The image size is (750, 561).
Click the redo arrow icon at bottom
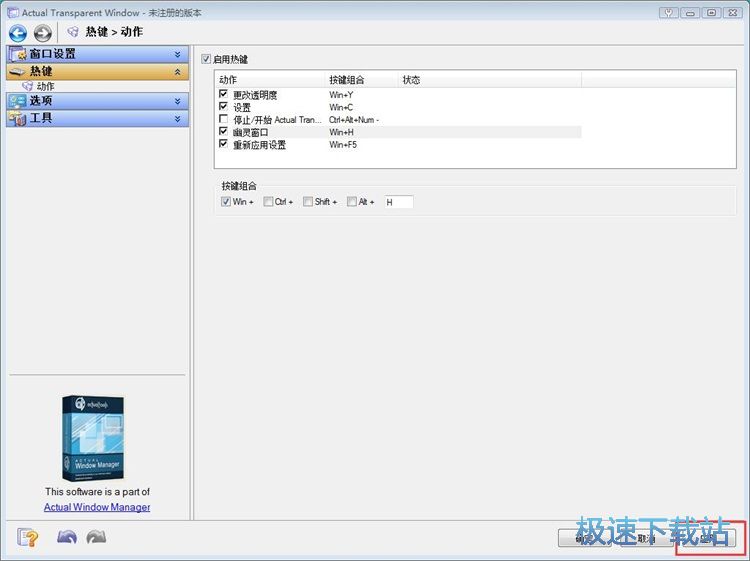96,537
